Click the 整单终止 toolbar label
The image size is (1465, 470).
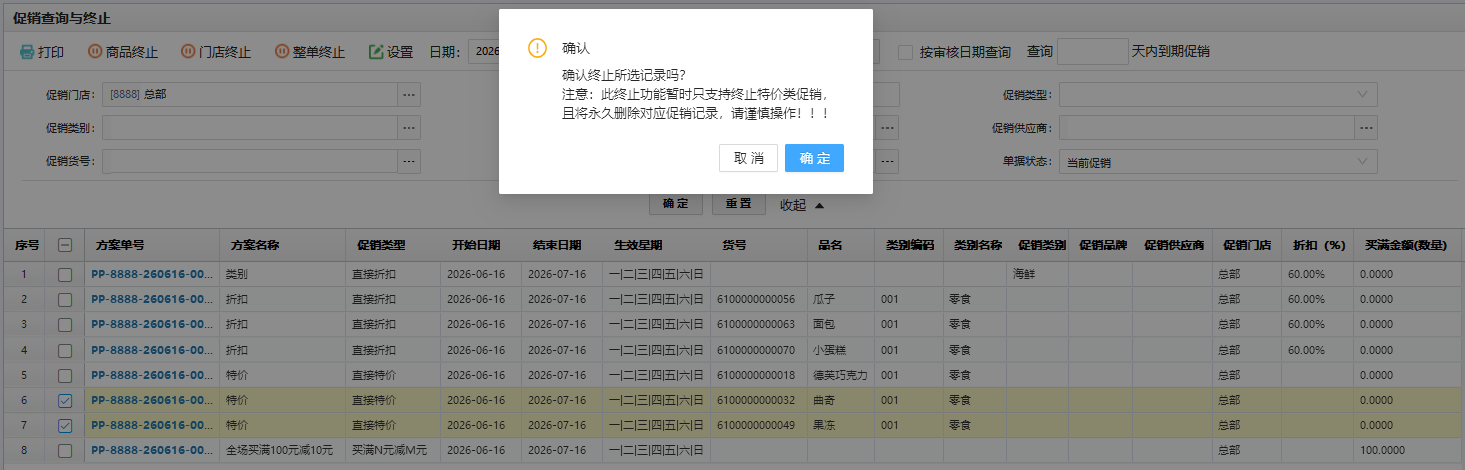click(x=318, y=52)
